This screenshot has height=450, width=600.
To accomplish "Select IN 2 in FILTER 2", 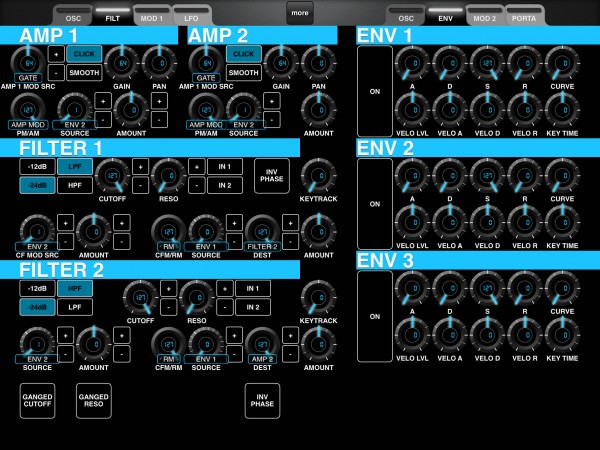I will [x=253, y=307].
